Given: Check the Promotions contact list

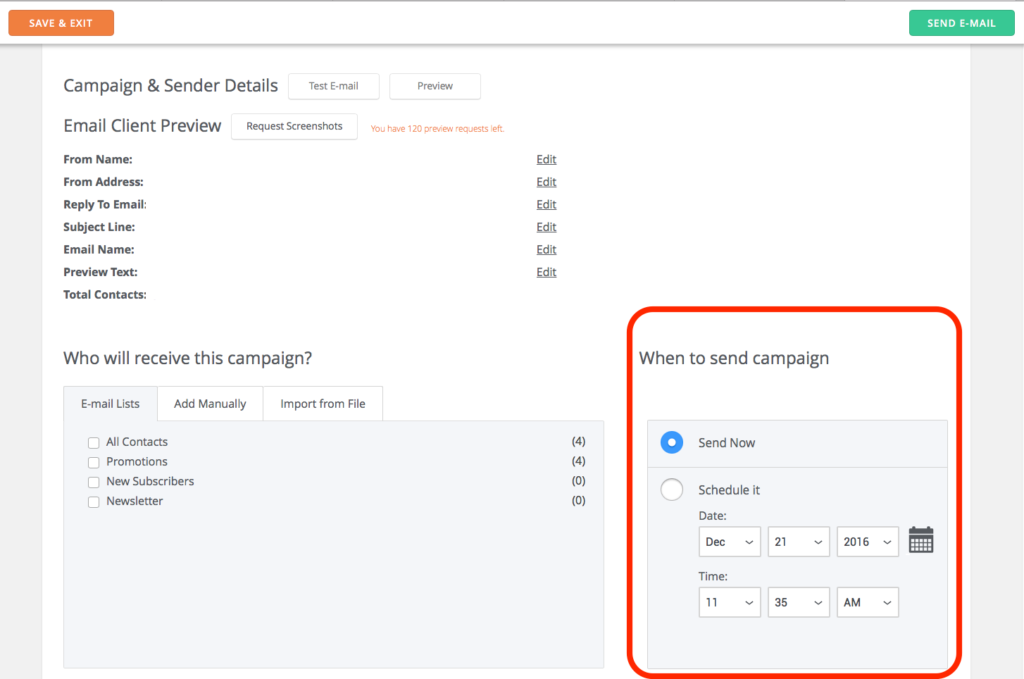Looking at the screenshot, I should point(93,461).
